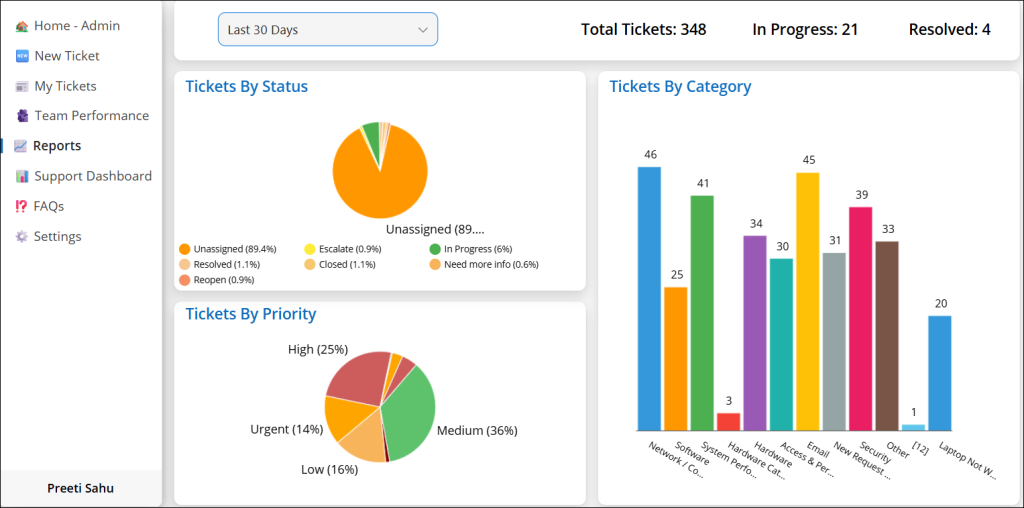Click the Laptop Not W... bar showing 20
1024x508 pixels.
click(x=940, y=373)
